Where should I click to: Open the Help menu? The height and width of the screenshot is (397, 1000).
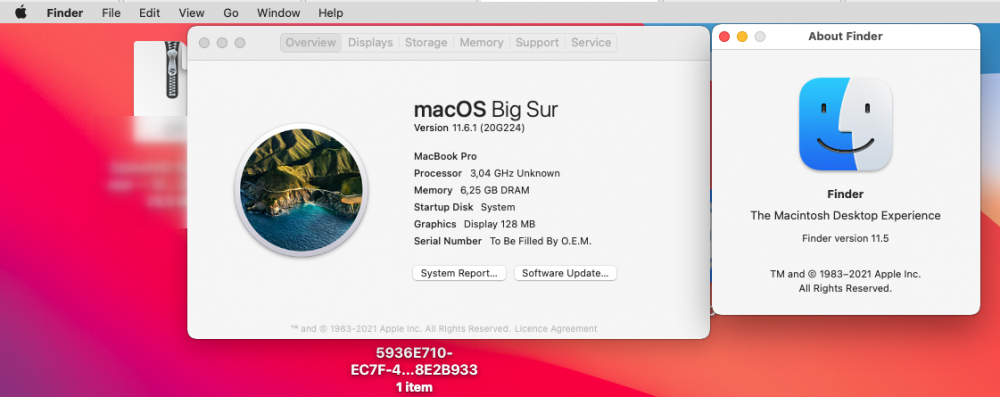pos(330,13)
